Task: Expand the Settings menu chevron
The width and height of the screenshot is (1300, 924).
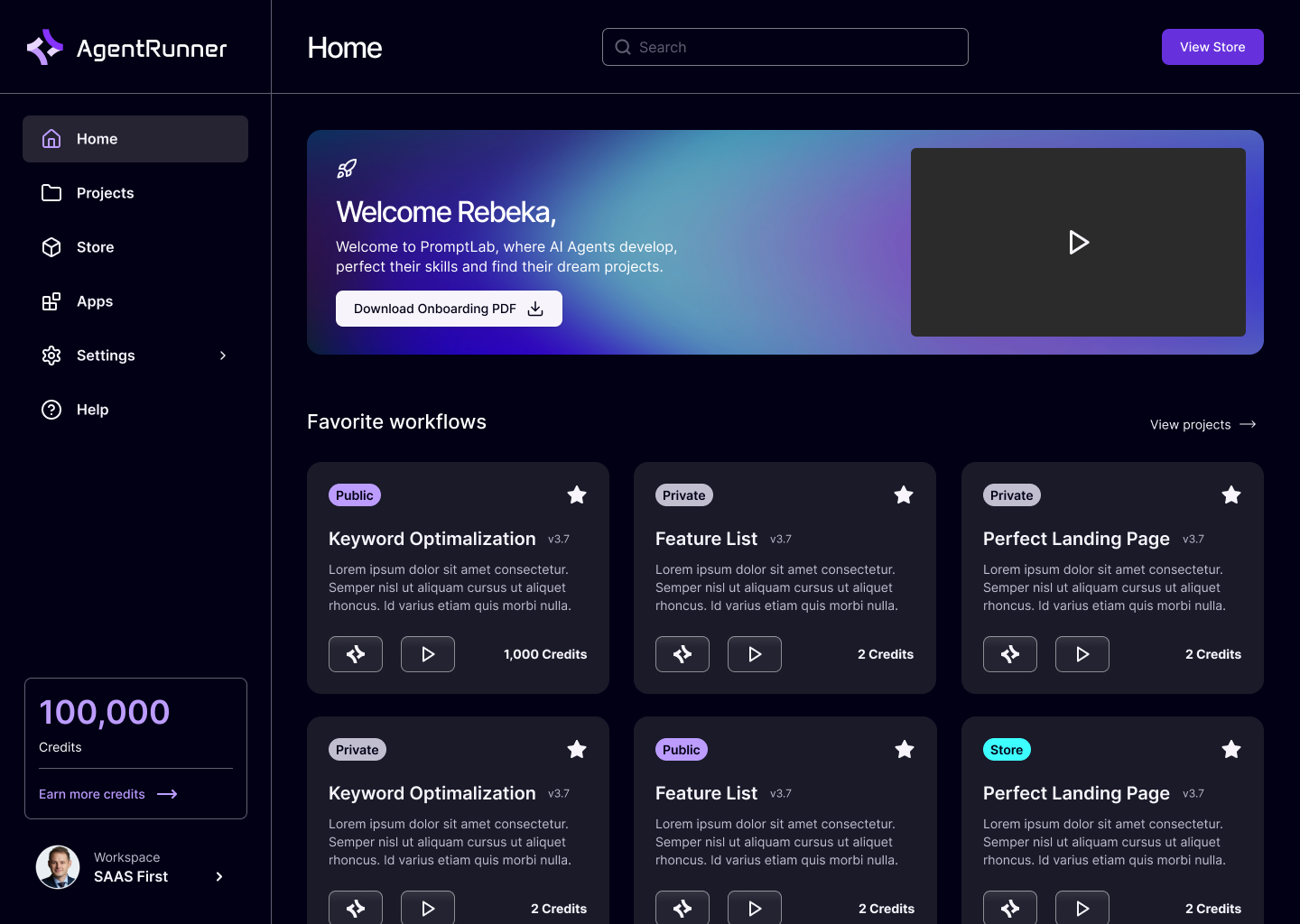Action: [223, 356]
